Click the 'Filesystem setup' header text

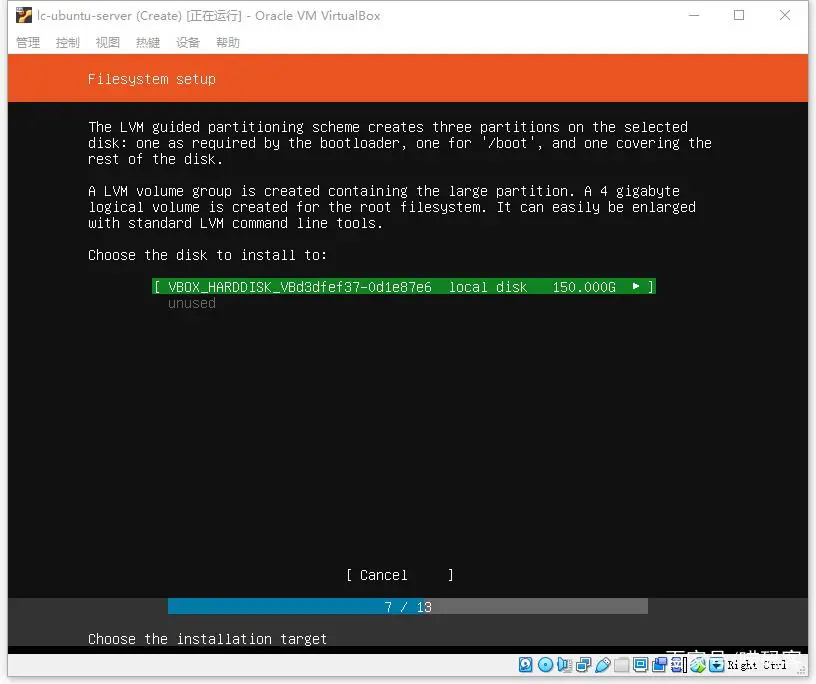(x=151, y=79)
